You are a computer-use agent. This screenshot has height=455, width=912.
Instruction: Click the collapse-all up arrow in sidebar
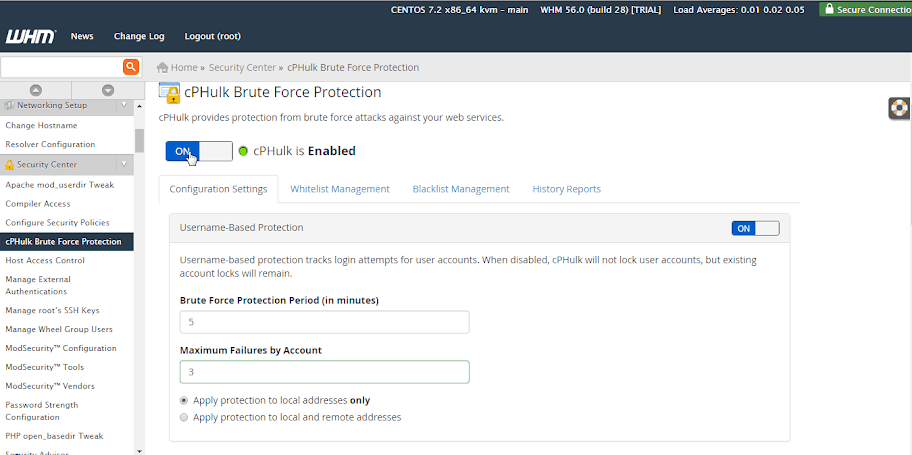click(35, 90)
